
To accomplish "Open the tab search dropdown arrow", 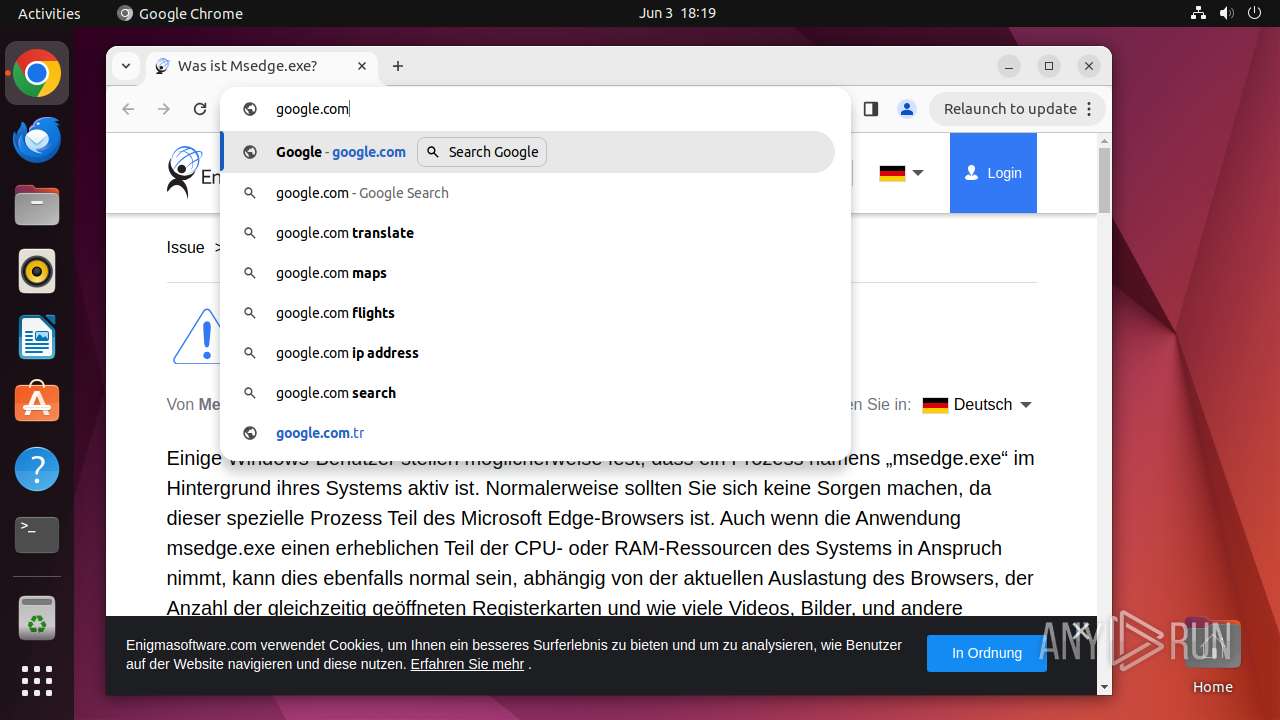I will point(126,66).
